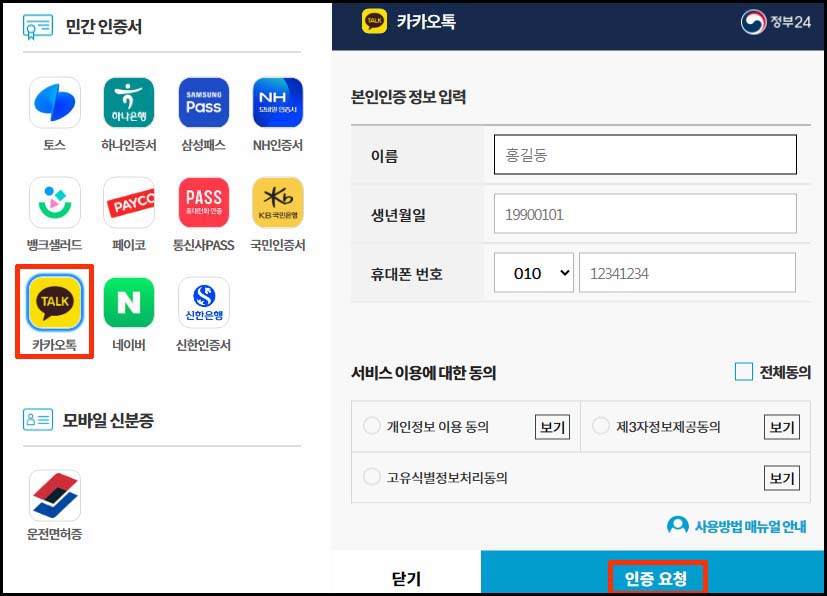Viewport: 827px width, 596px height.
Task: View the 제3자정보제공동의 terms via 보기
Action: (x=782, y=427)
